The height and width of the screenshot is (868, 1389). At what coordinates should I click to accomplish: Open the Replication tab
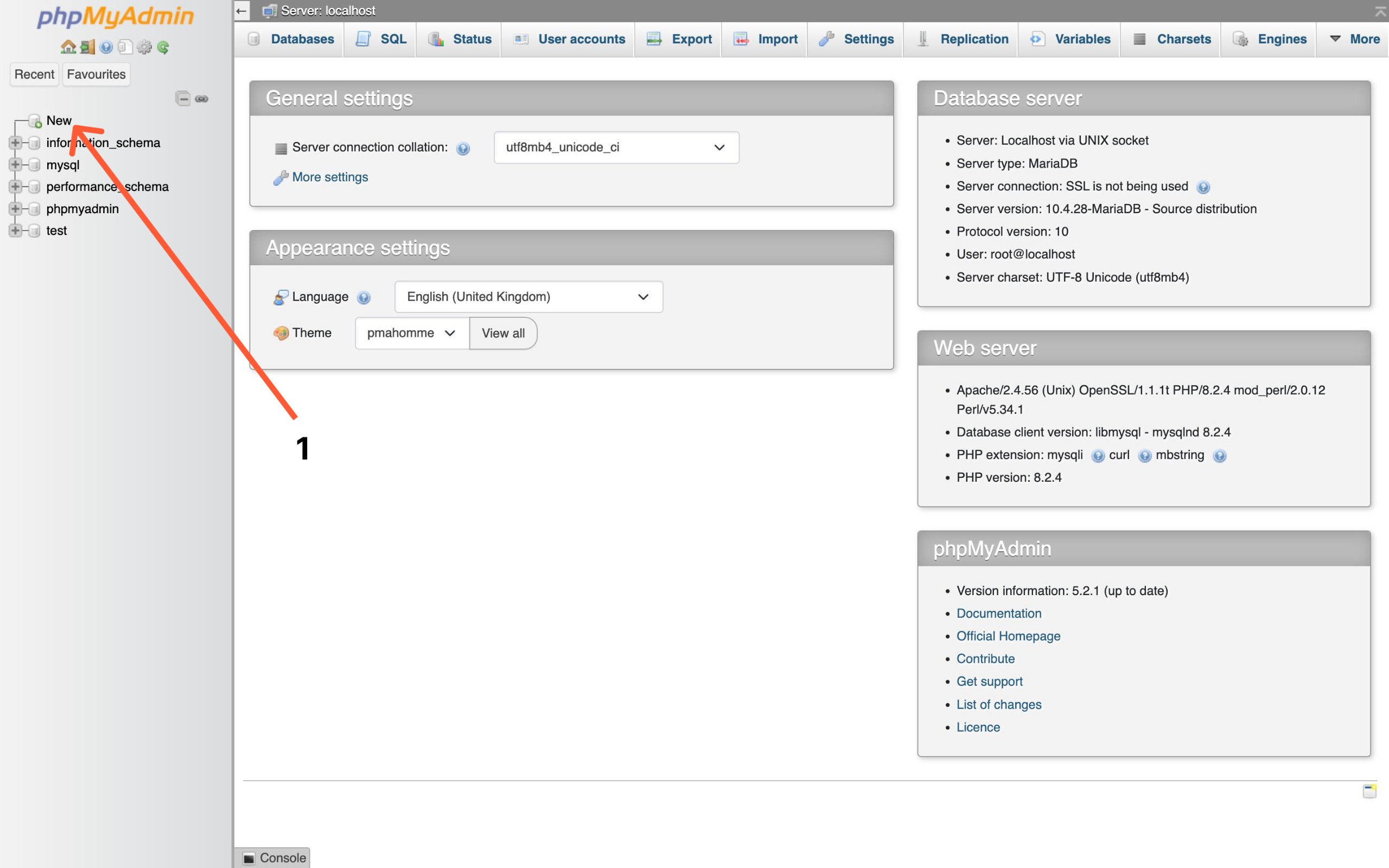coord(962,39)
